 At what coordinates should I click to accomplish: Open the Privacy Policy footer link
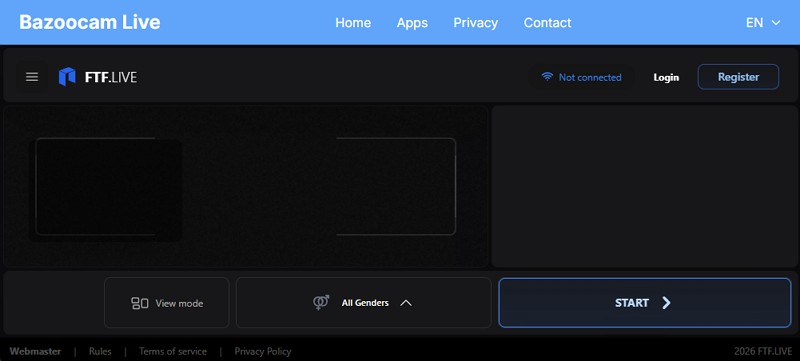pyautogui.click(x=263, y=351)
